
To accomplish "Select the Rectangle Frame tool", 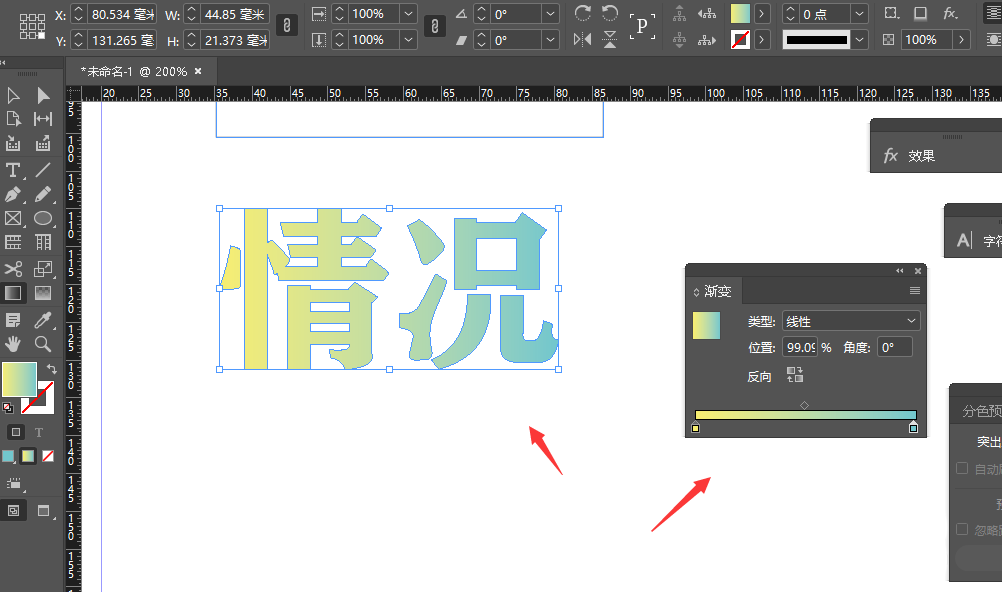I will pyautogui.click(x=12, y=218).
